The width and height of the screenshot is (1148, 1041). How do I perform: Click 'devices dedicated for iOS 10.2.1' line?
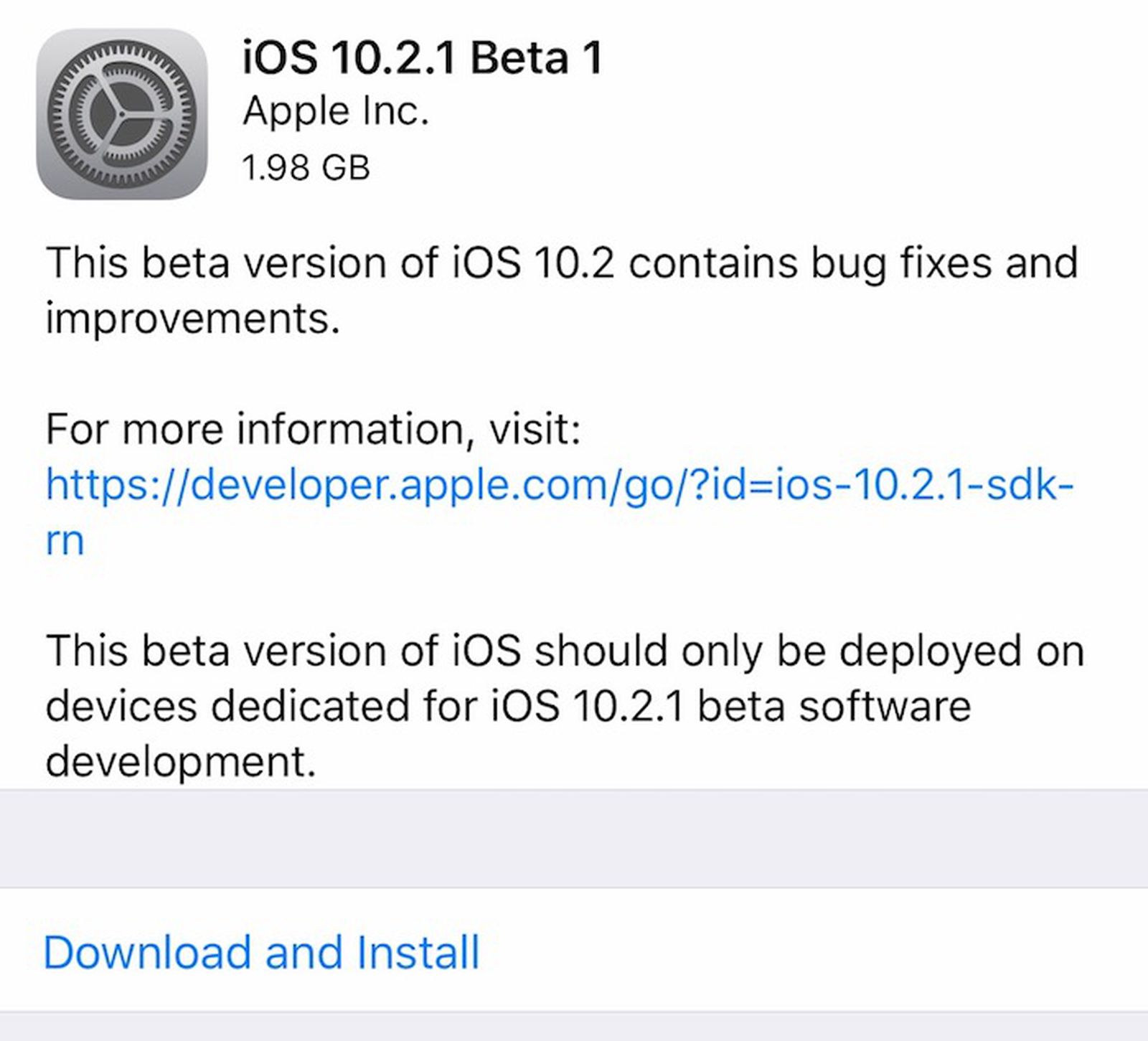point(362,706)
